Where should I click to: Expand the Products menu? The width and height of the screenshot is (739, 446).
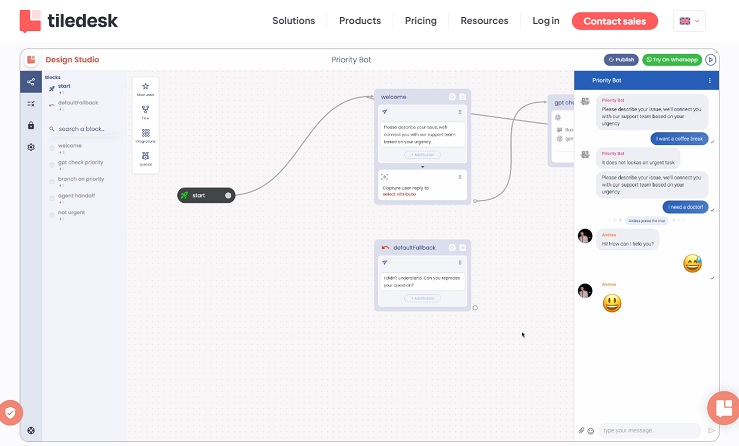[x=359, y=20]
